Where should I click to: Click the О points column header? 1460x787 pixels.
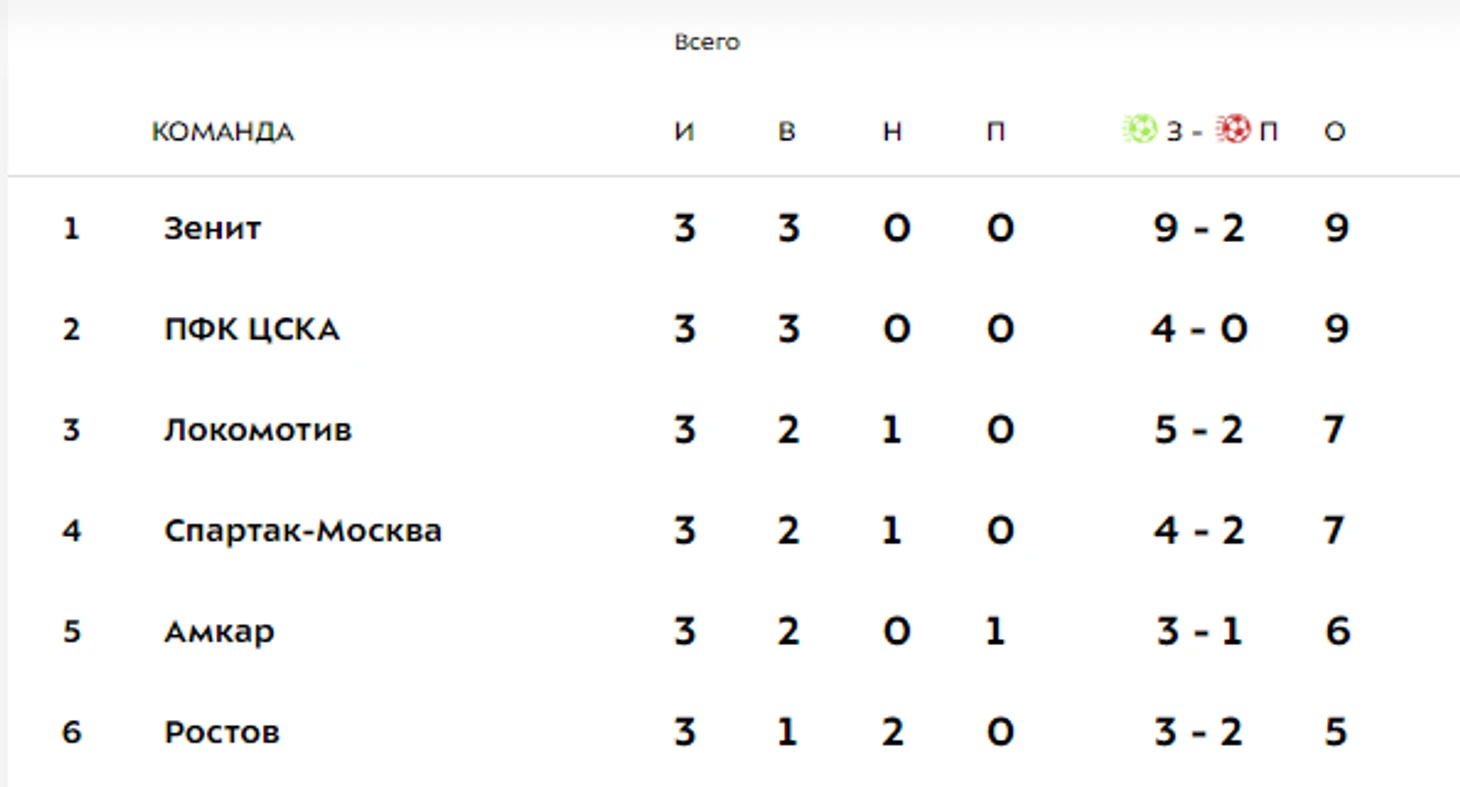coord(1335,132)
